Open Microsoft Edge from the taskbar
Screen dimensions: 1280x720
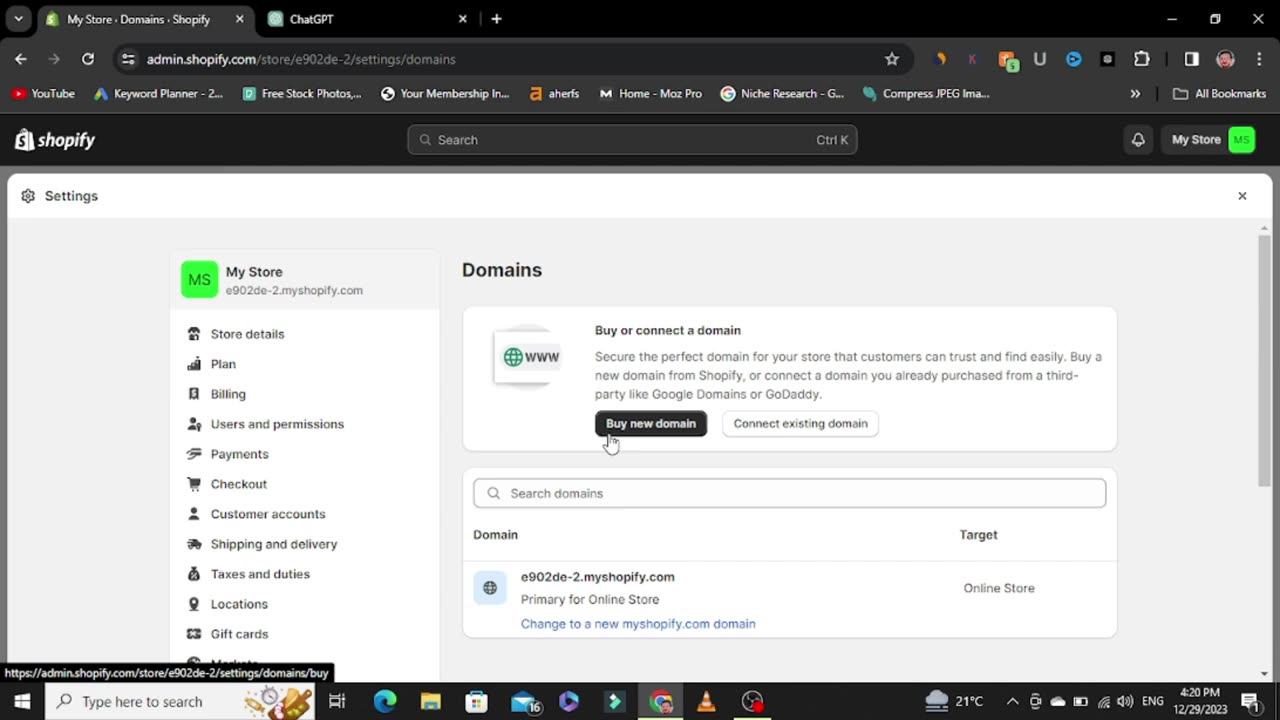click(x=385, y=701)
